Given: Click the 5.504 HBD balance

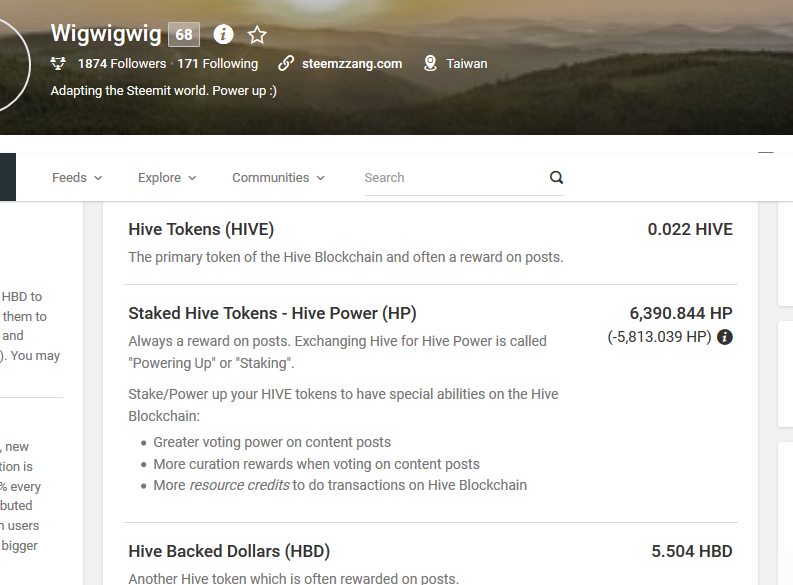Looking at the screenshot, I should (692, 551).
